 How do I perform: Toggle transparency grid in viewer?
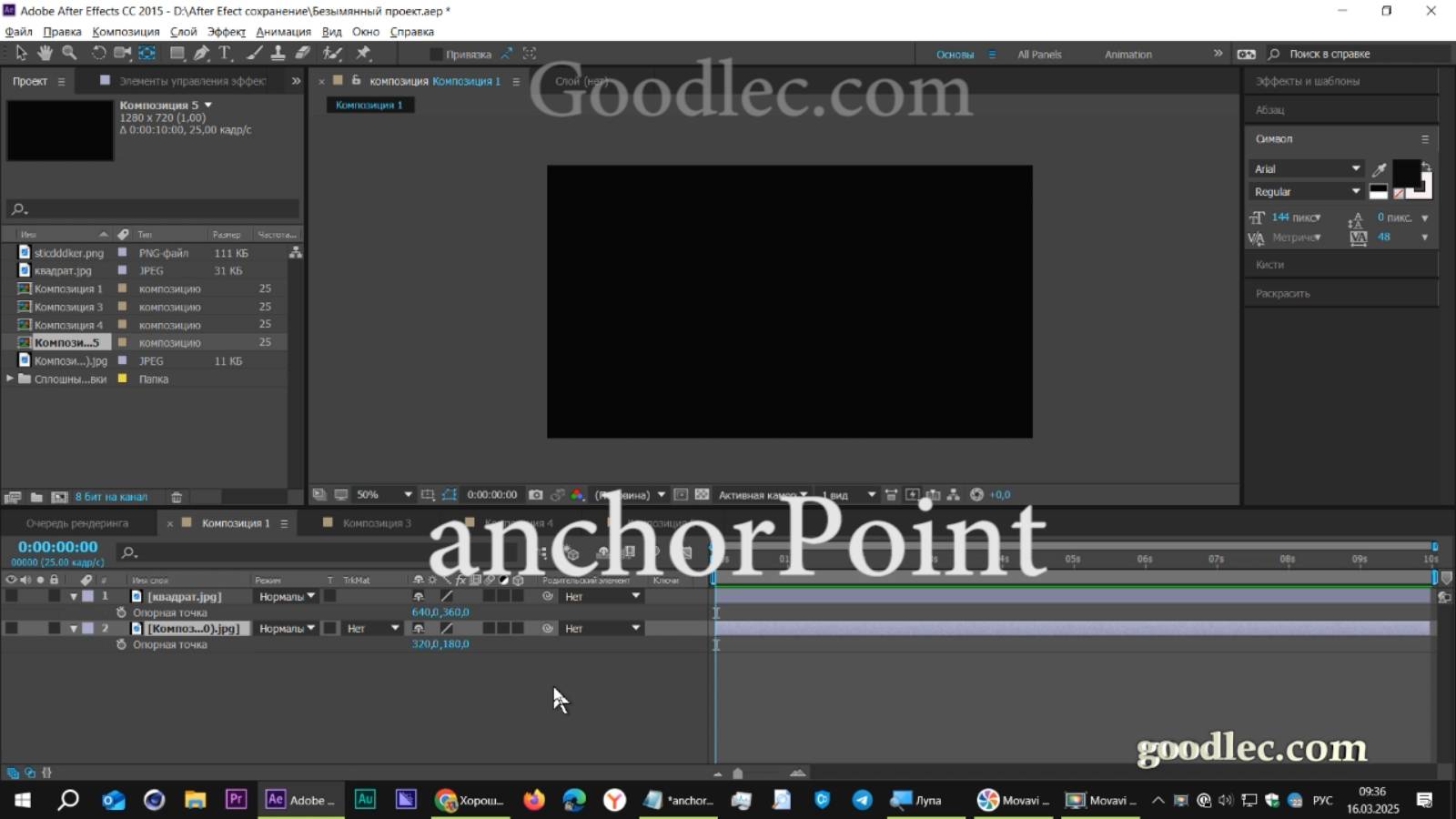click(x=702, y=495)
